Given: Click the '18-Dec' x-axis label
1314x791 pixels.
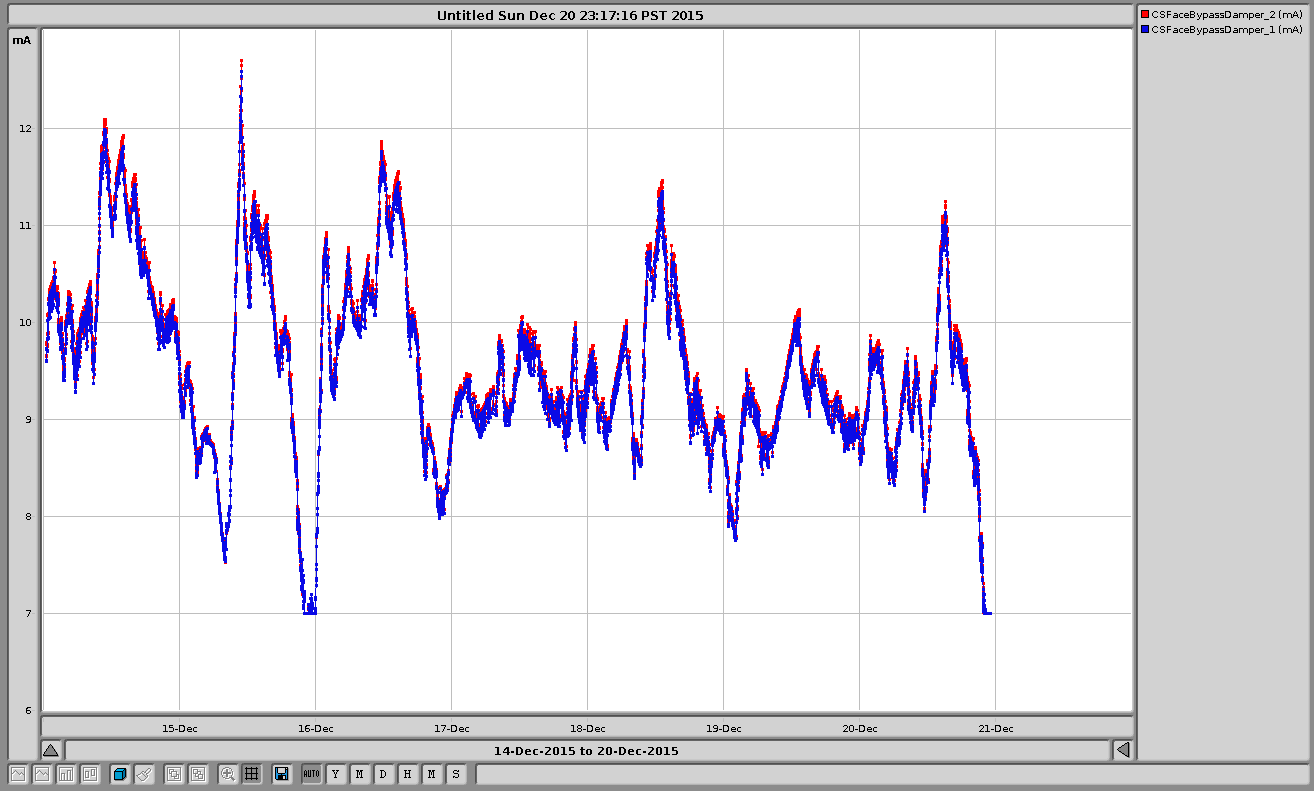Looking at the screenshot, I should click(x=588, y=728).
